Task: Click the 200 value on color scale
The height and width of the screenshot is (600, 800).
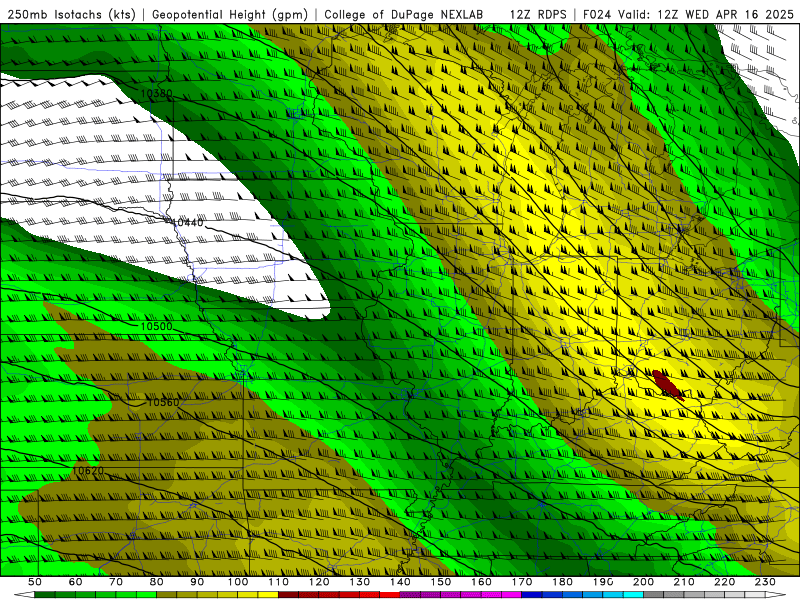Action: coord(643,582)
